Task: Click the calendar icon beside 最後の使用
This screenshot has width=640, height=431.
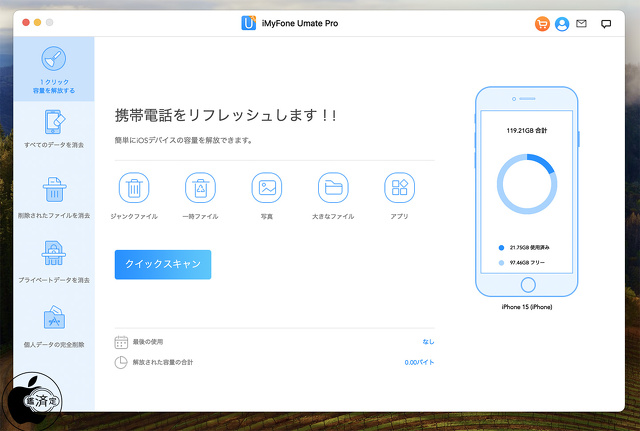Action: click(x=121, y=342)
